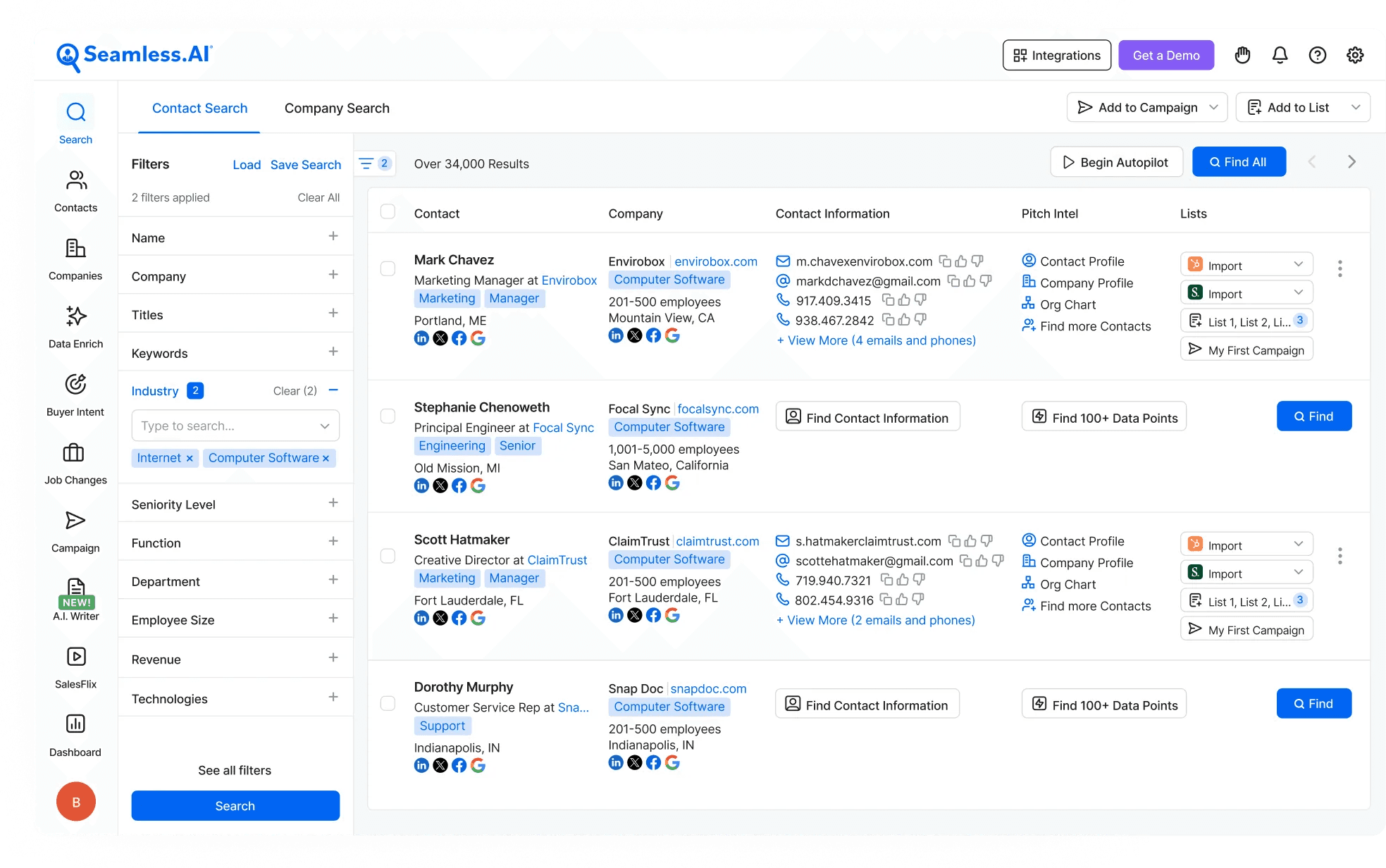The height and width of the screenshot is (868, 1386).
Task: Thumbs up m.chavexenvirobox.com email
Action: [961, 261]
